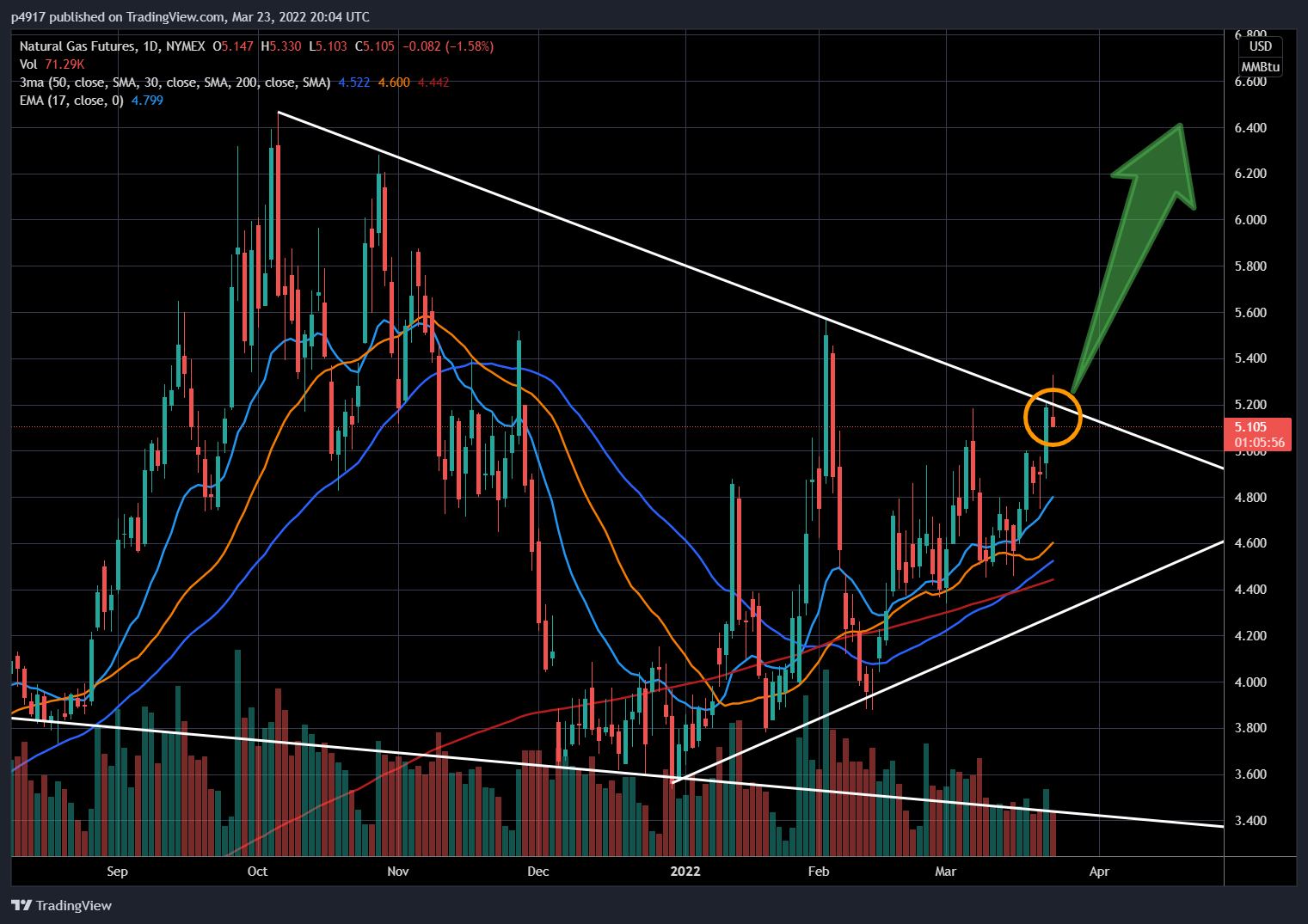Click the Feb label on time axis
The width and height of the screenshot is (1308, 924).
[x=819, y=872]
